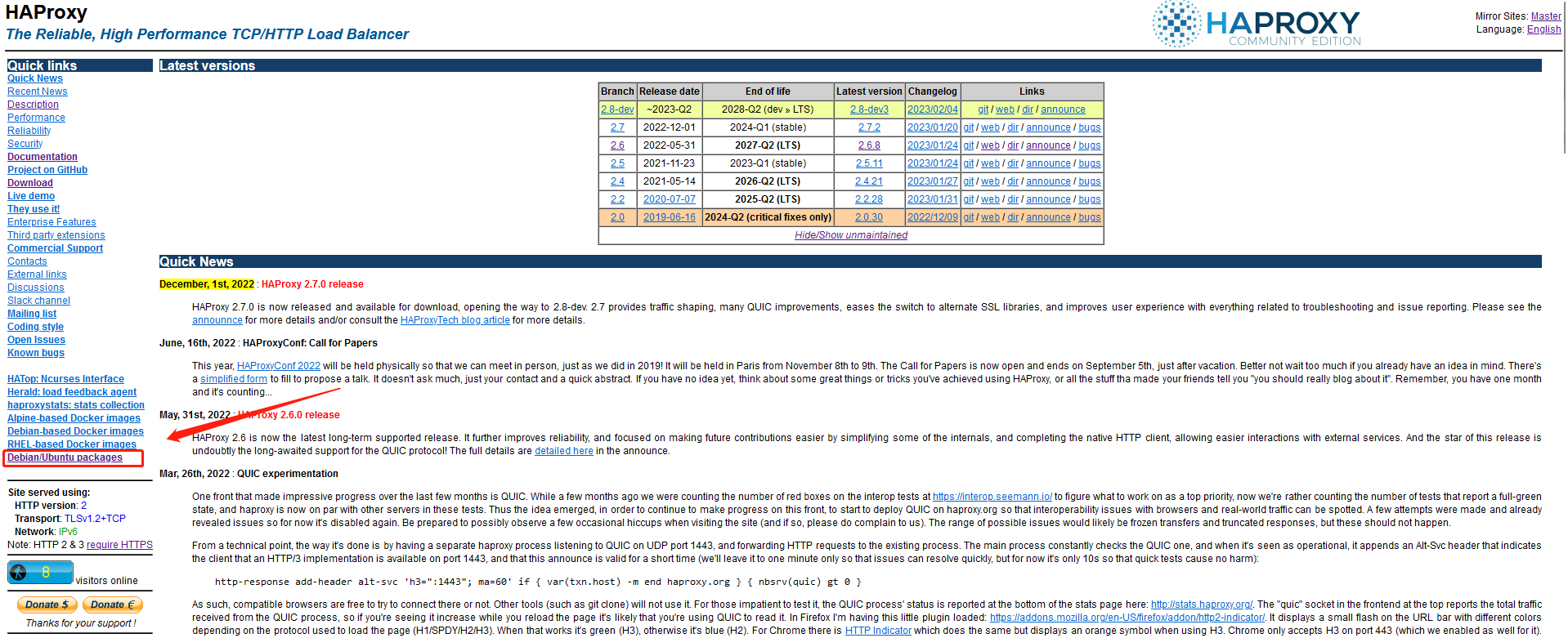
Task: Open branch 2.6 link in table
Action: [617, 145]
